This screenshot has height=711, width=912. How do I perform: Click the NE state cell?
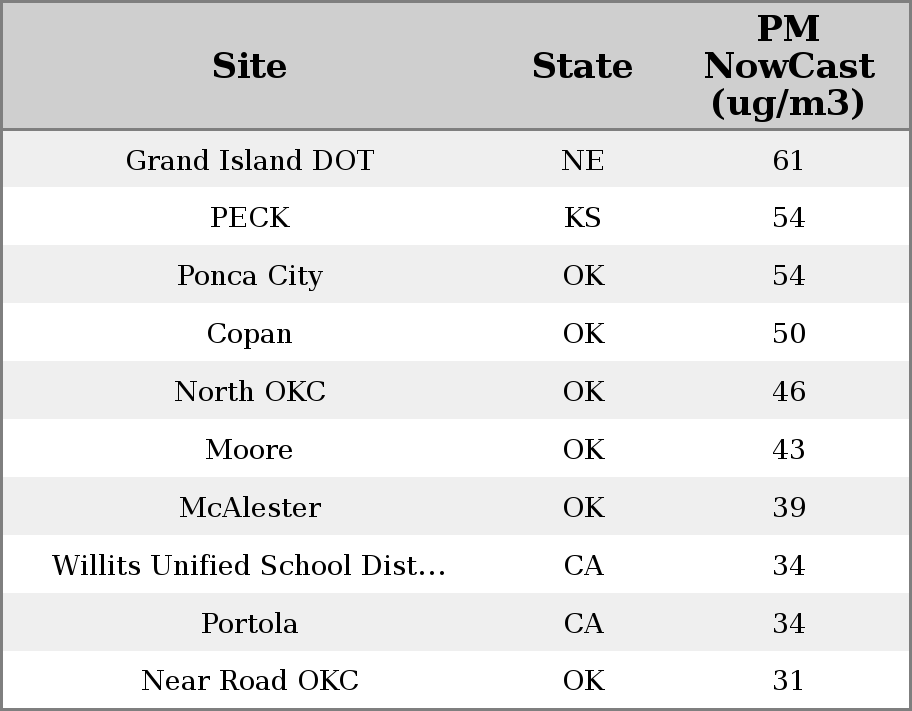[582, 160]
